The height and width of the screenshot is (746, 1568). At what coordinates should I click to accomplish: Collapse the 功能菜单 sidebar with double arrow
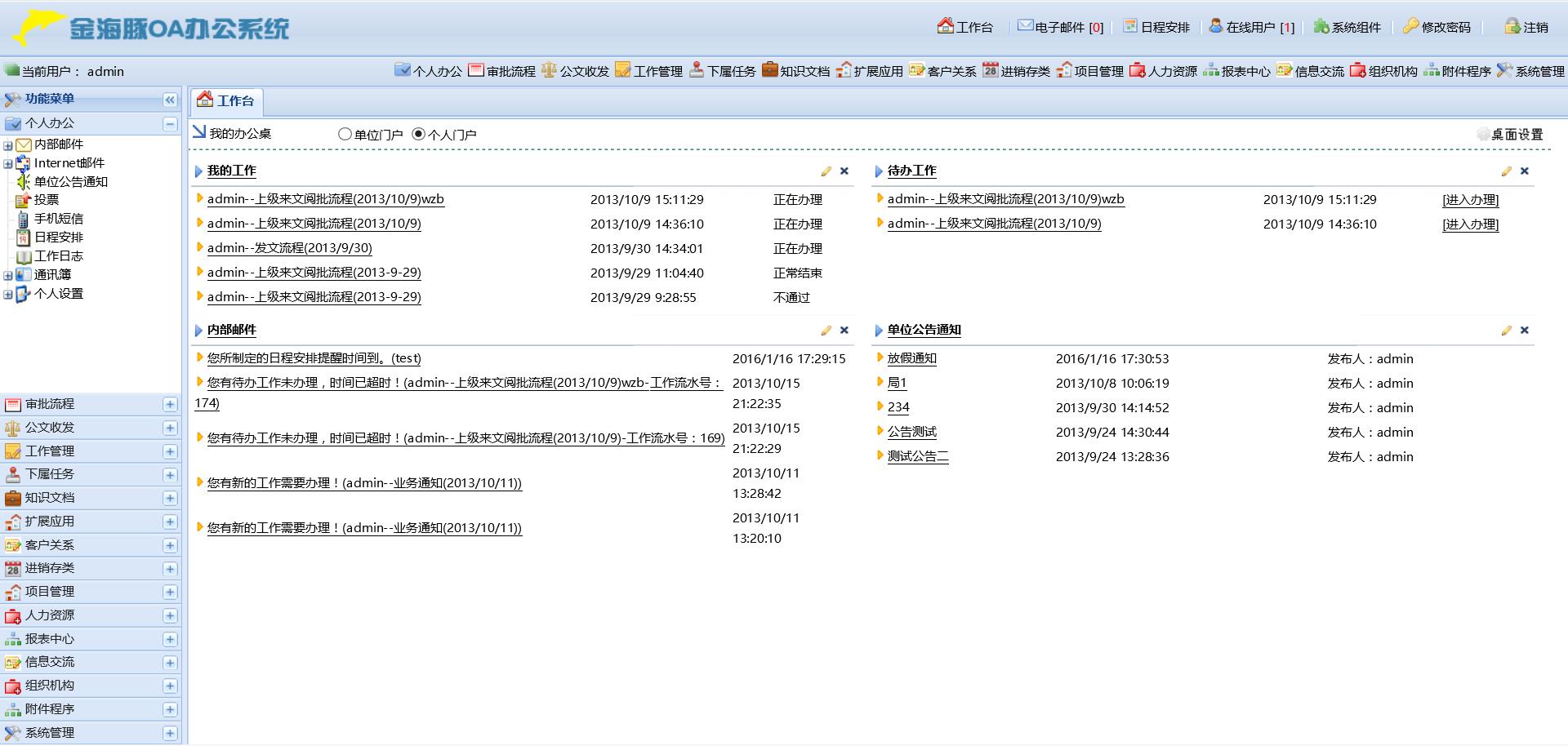click(x=170, y=100)
